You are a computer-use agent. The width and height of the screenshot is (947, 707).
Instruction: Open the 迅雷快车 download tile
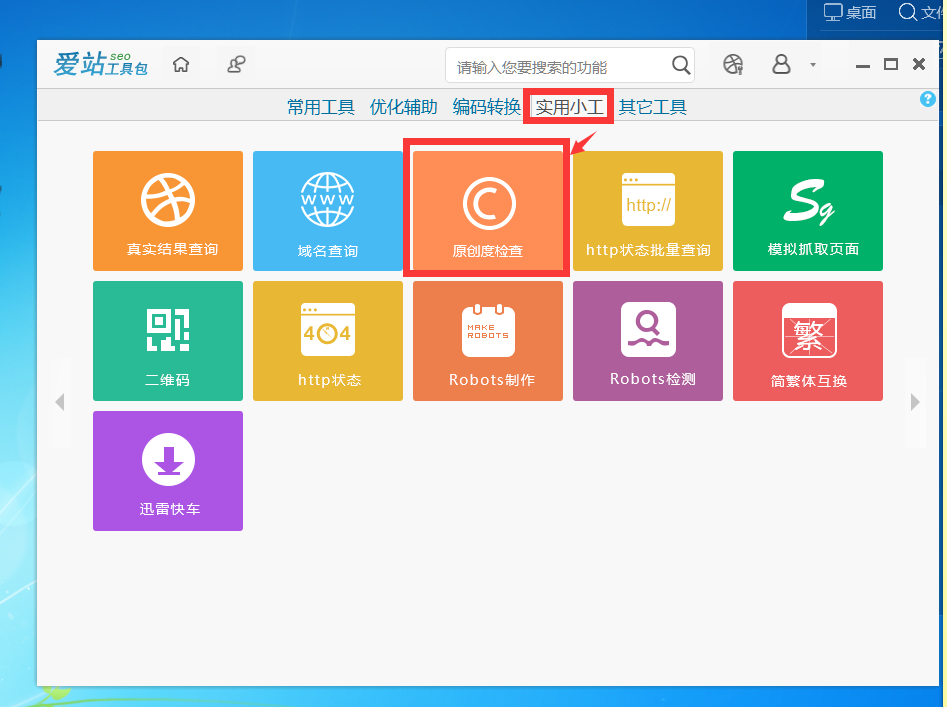pos(168,471)
